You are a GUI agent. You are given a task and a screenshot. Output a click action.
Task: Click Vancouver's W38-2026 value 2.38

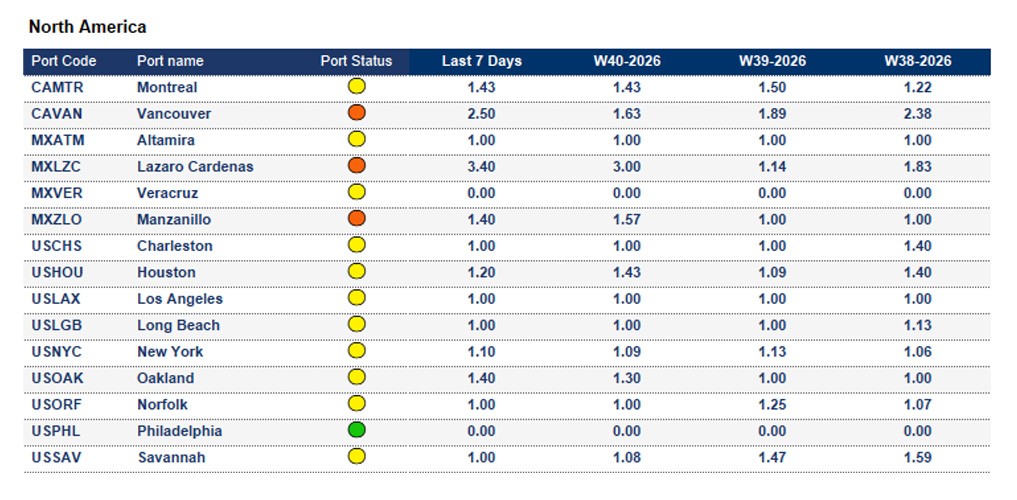point(918,113)
